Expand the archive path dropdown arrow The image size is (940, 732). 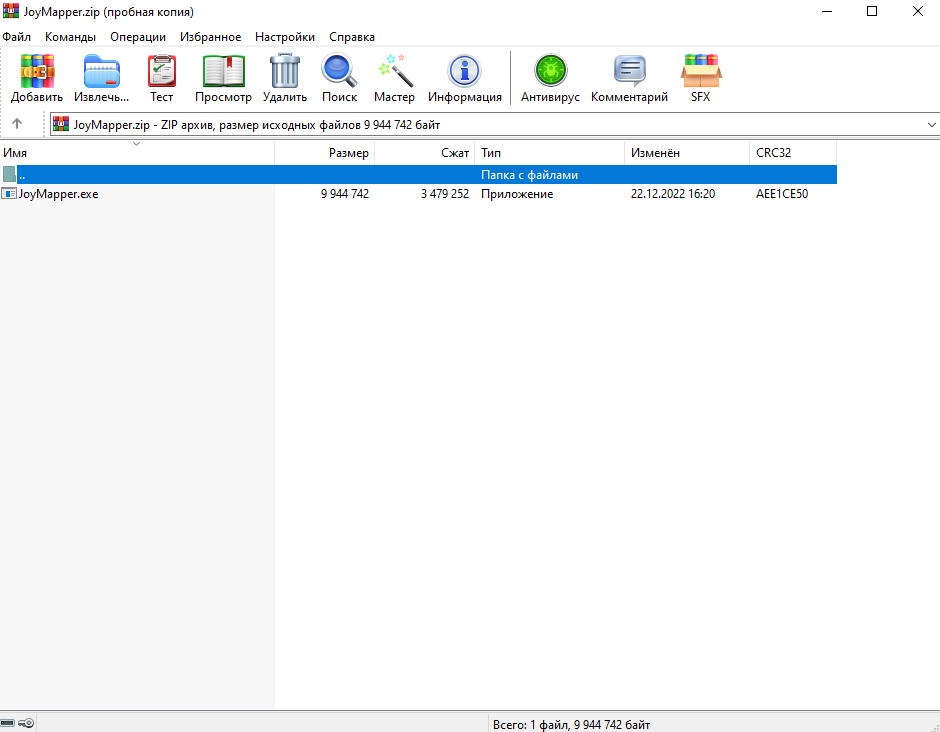[930, 125]
